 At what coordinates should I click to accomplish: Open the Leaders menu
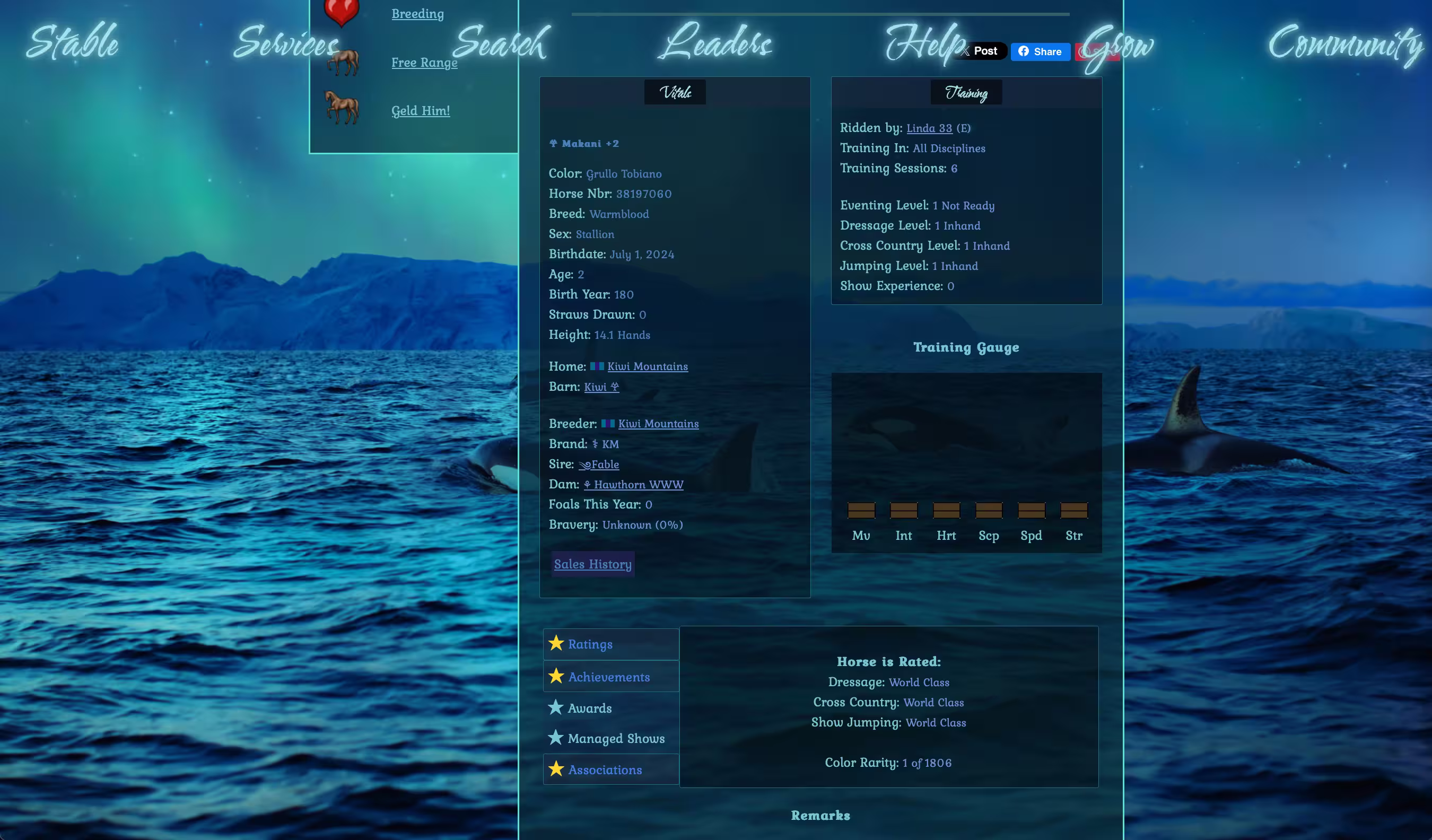(x=715, y=42)
